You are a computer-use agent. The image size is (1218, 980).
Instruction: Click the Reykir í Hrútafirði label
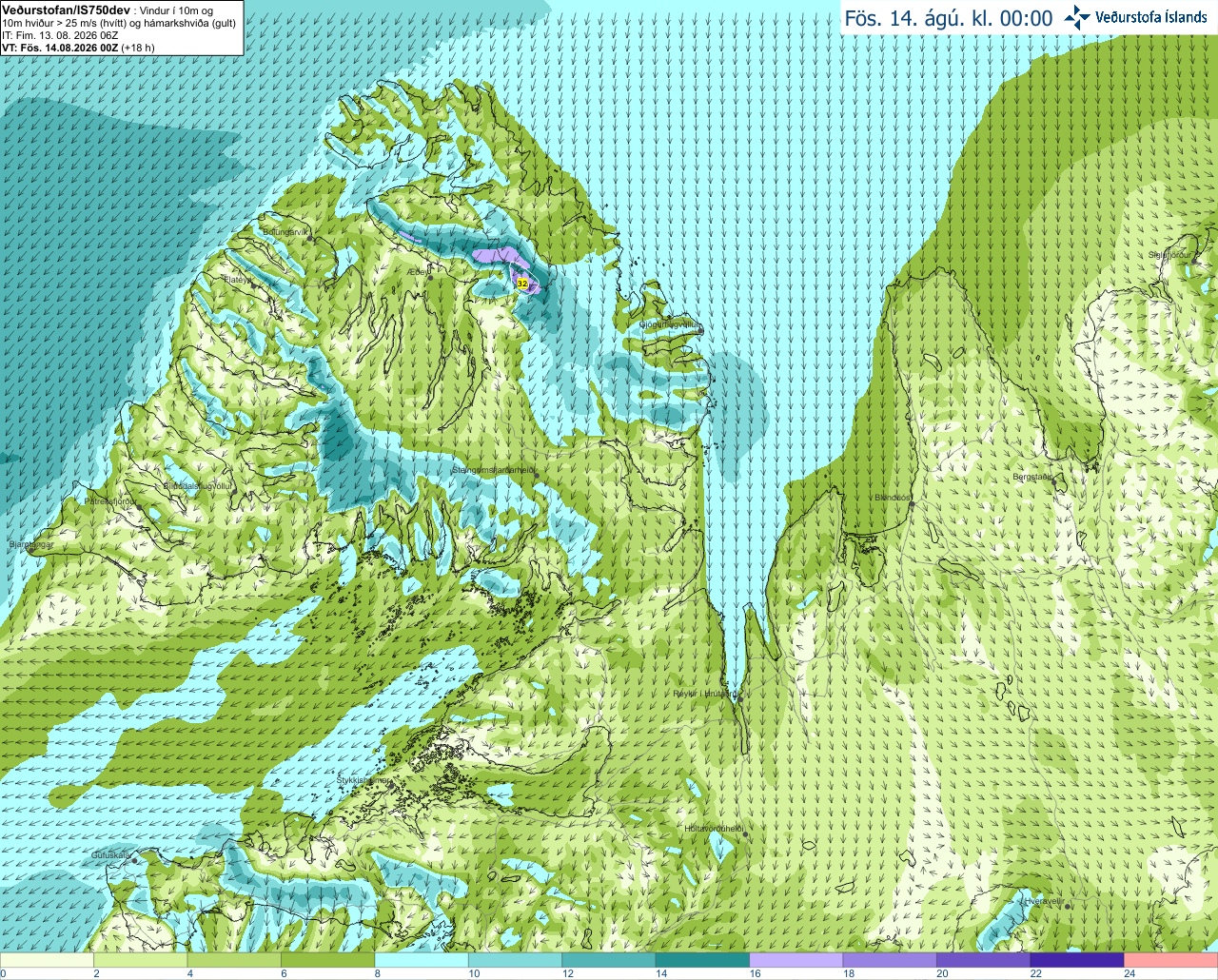pos(705,694)
